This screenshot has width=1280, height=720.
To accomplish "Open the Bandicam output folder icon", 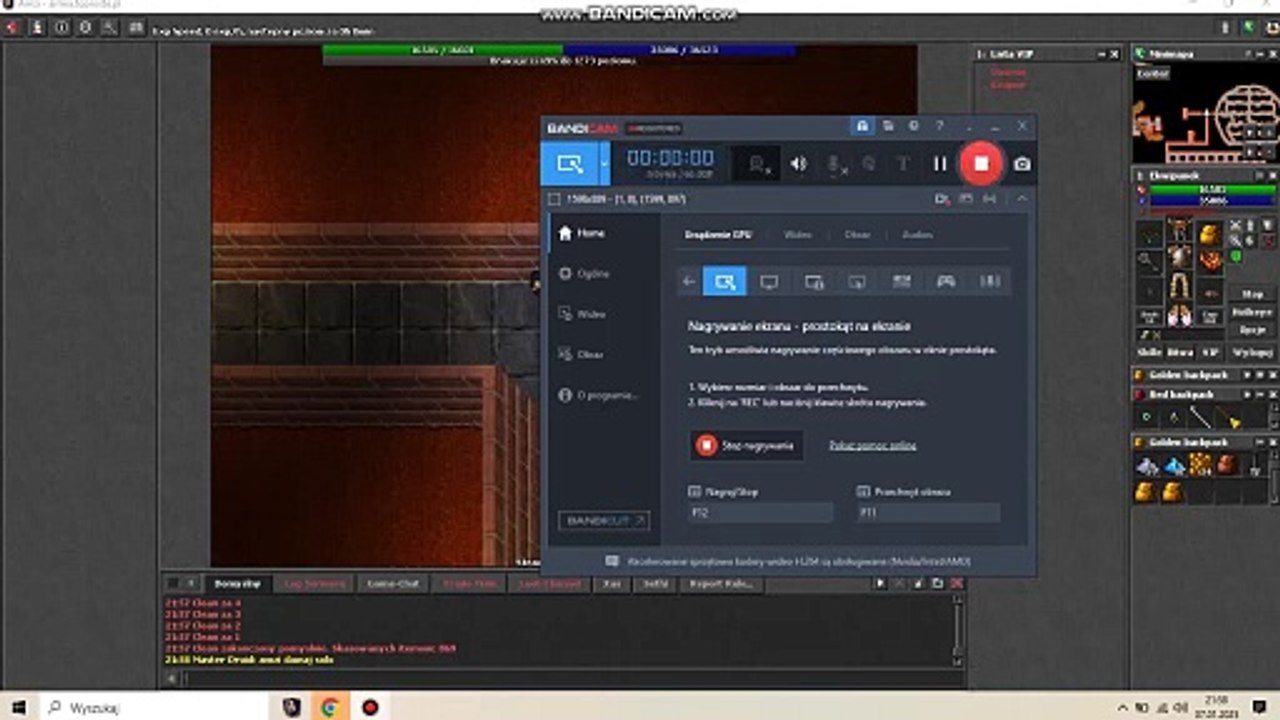I will click(x=888, y=126).
